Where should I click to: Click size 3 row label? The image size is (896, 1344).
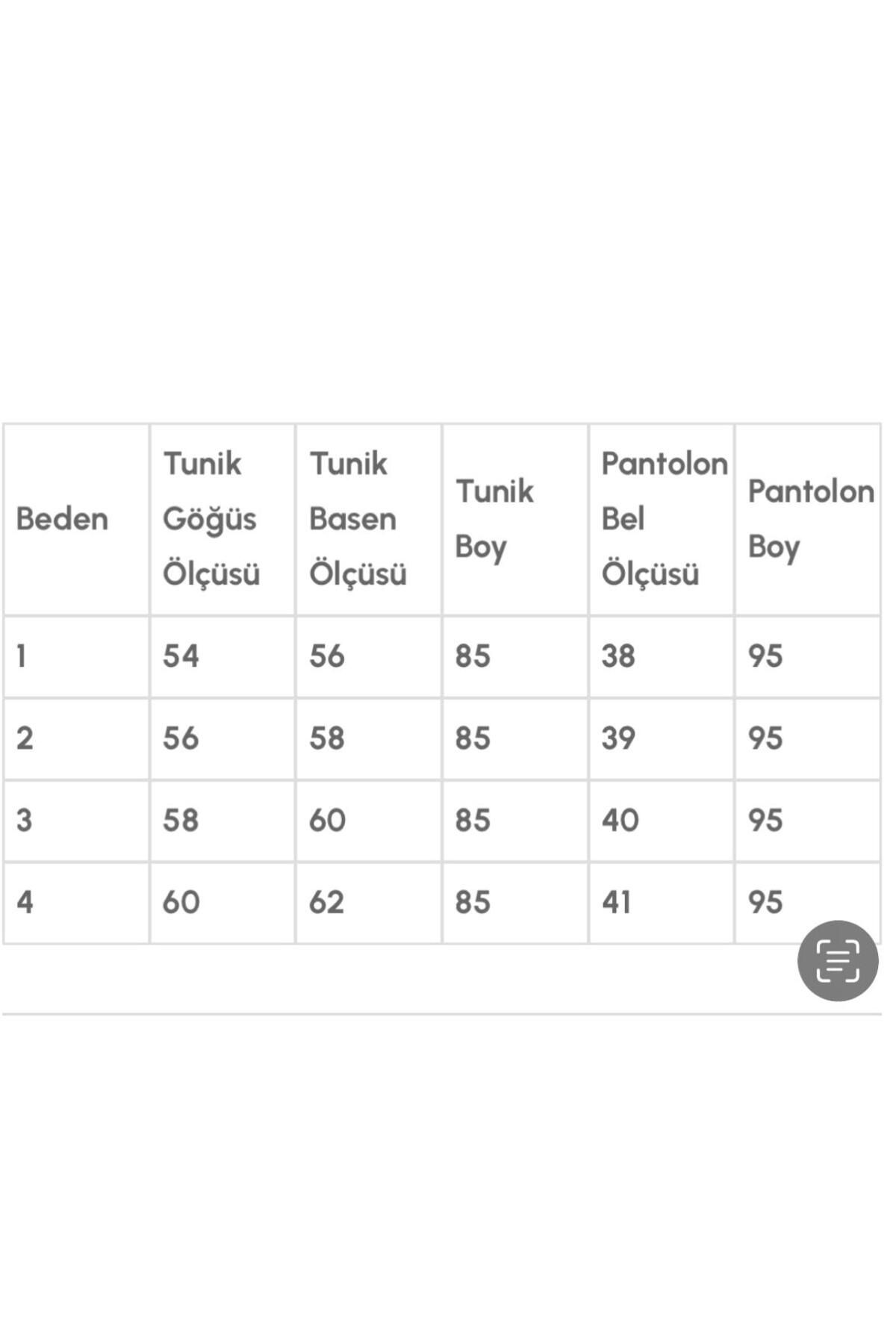25,821
